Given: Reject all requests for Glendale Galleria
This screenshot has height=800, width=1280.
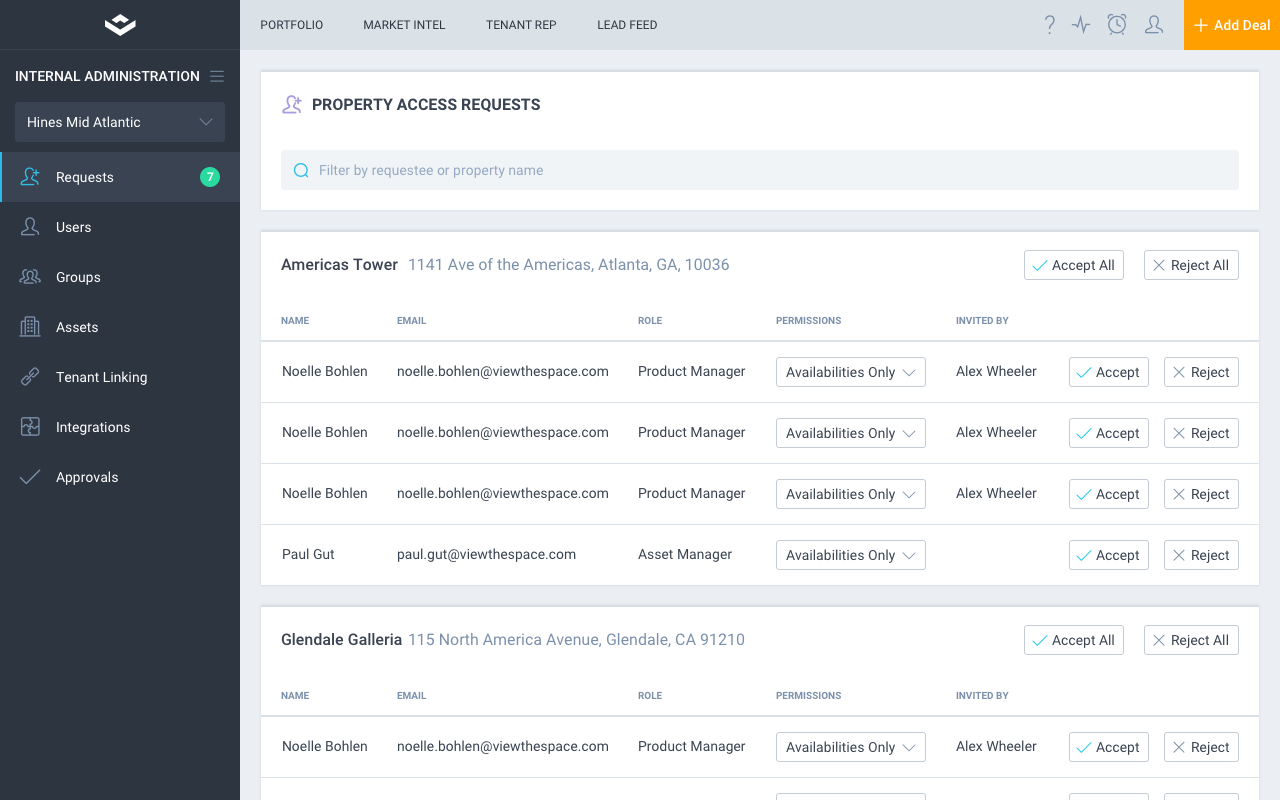Looking at the screenshot, I should pos(1190,640).
